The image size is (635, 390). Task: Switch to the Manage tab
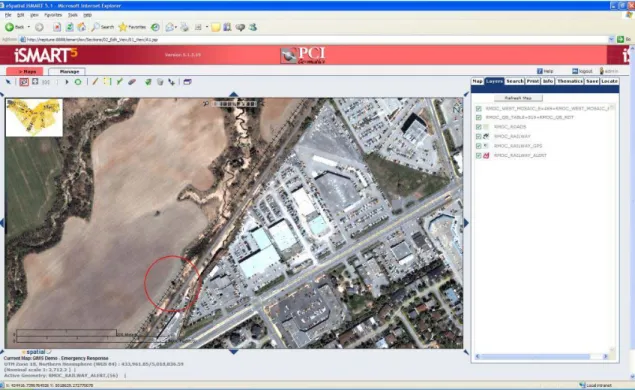click(67, 71)
